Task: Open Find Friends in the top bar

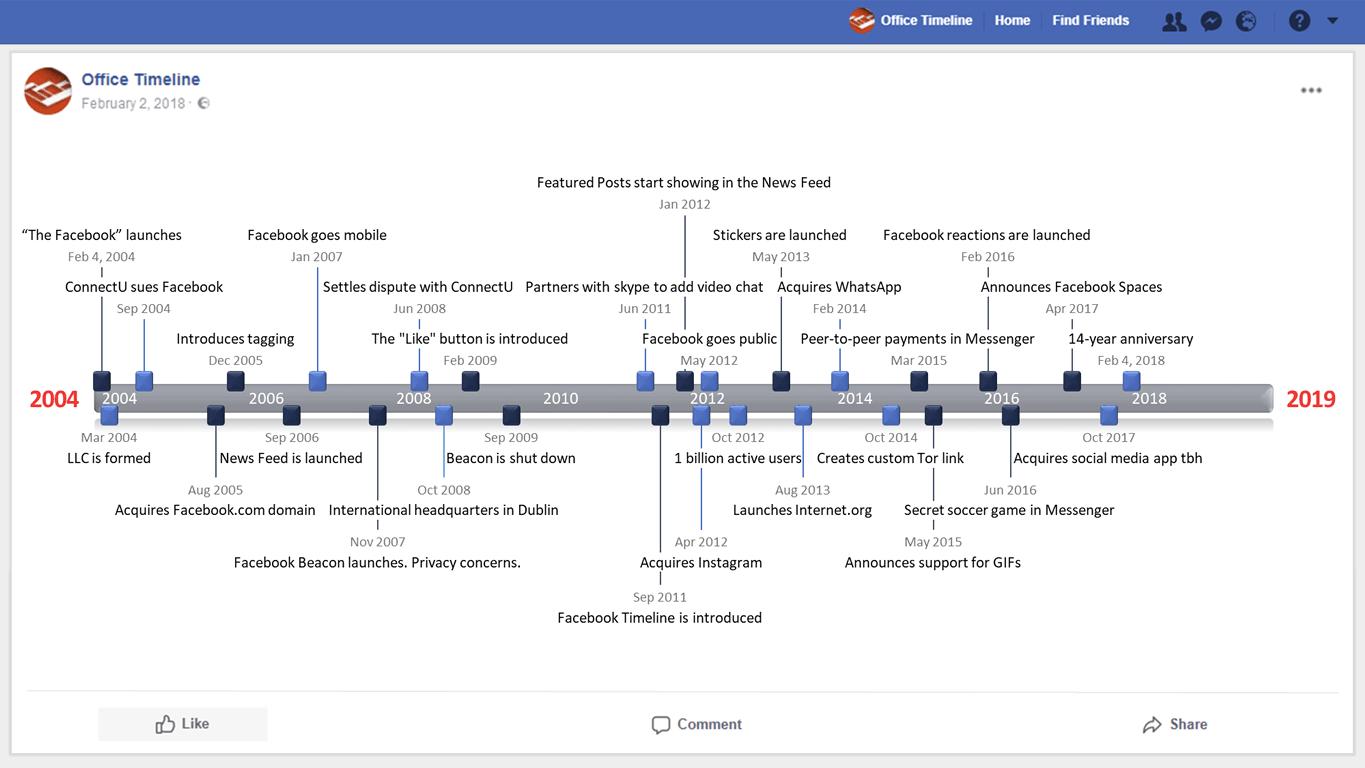Action: tap(1090, 20)
